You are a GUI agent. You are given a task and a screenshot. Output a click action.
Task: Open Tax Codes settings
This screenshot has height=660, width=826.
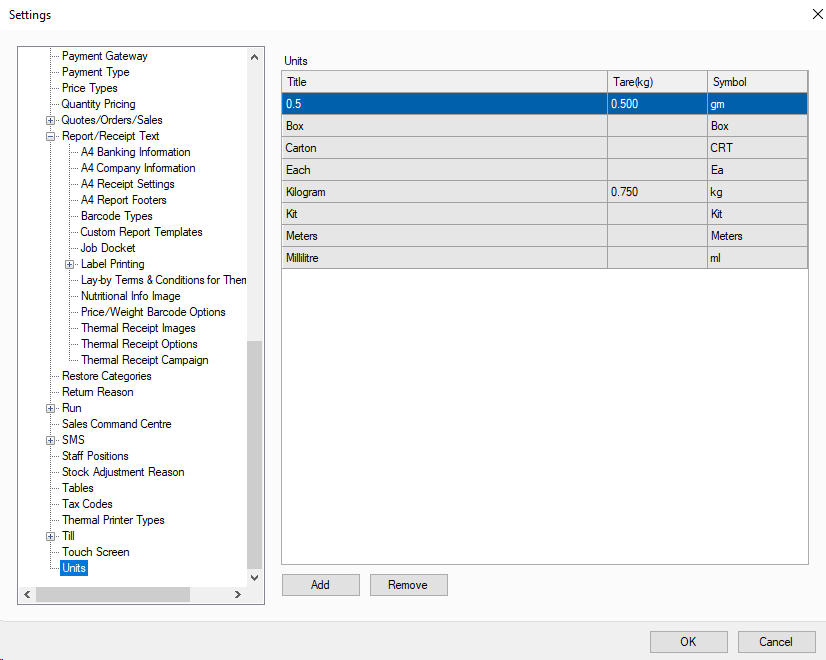87,504
